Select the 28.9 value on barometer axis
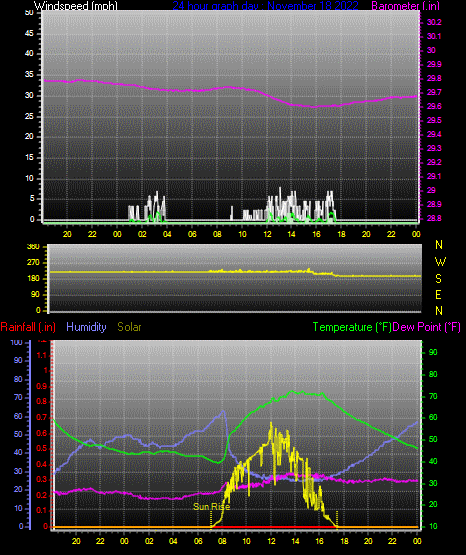The image size is (466, 555). [434, 205]
